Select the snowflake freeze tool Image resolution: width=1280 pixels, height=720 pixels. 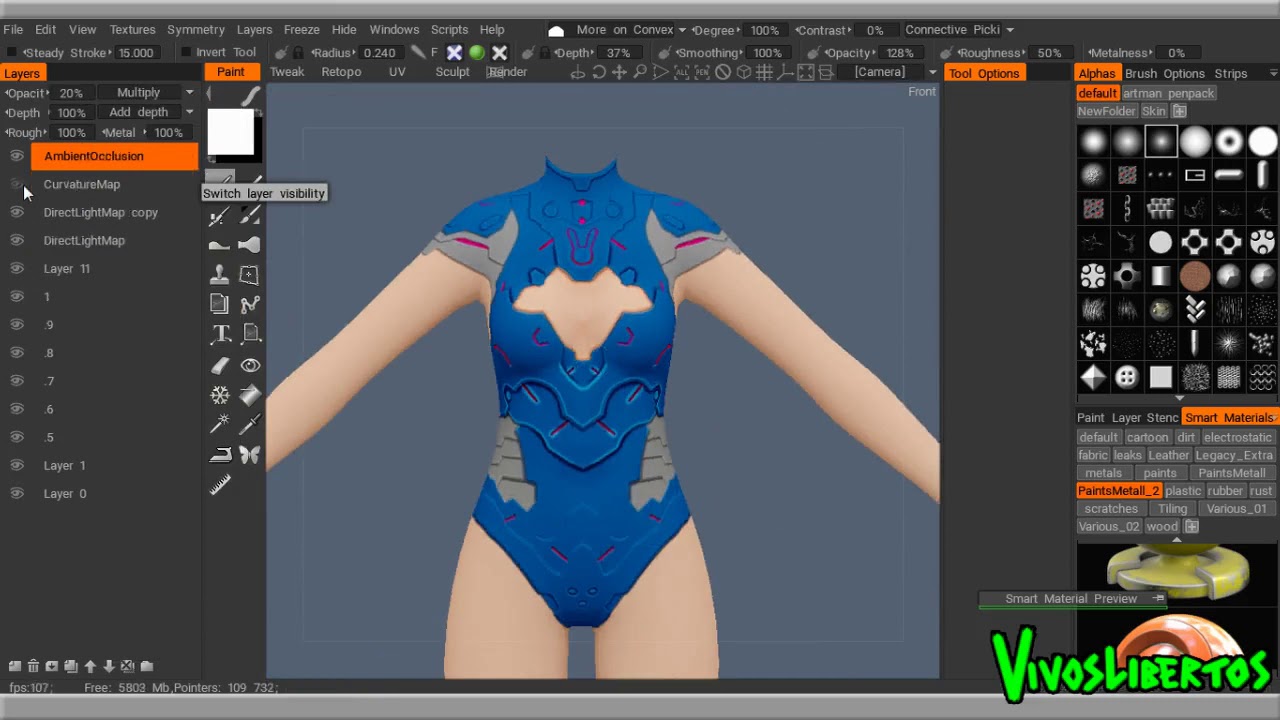tap(220, 395)
